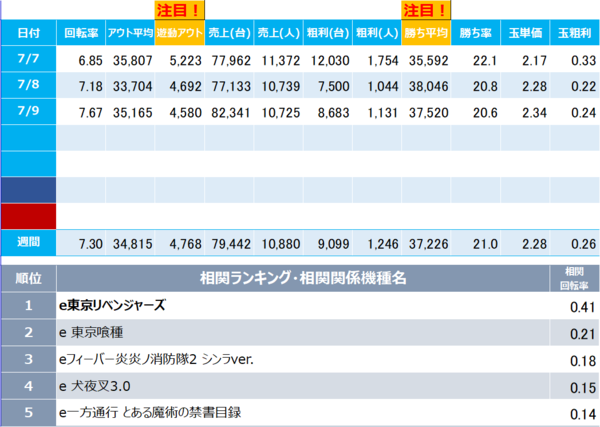This screenshot has height=427, width=600.
Task: Click the 11,372 cell
Action: tap(279, 60)
